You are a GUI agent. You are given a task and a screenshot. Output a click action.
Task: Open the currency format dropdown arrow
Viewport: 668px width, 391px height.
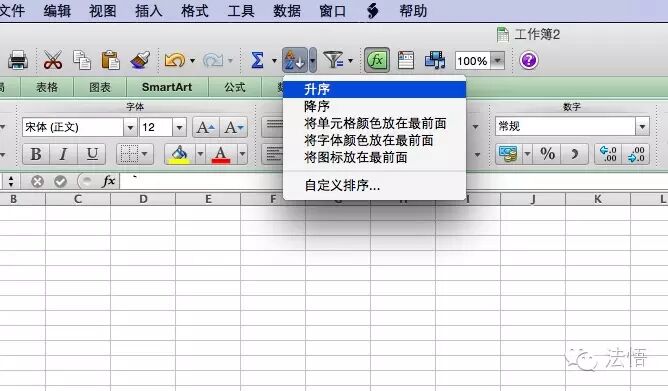point(527,154)
